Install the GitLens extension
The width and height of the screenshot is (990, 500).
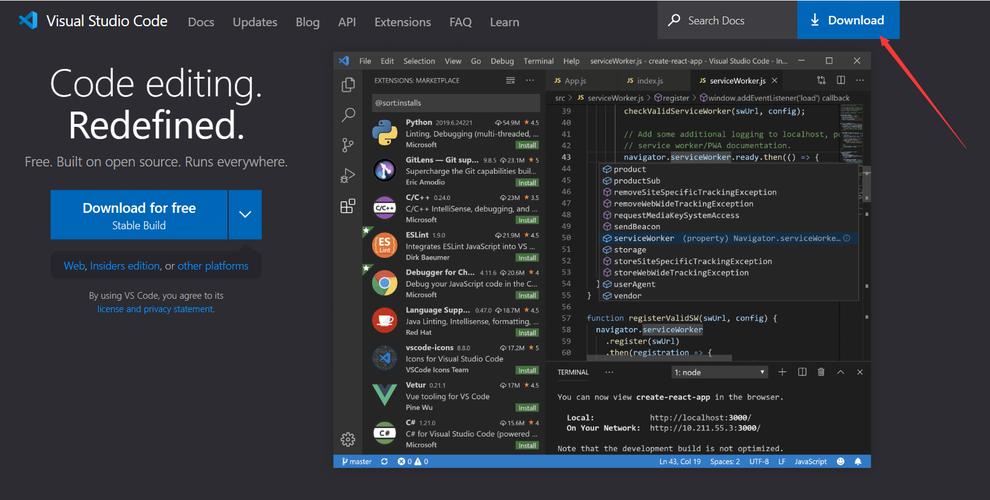[527, 182]
